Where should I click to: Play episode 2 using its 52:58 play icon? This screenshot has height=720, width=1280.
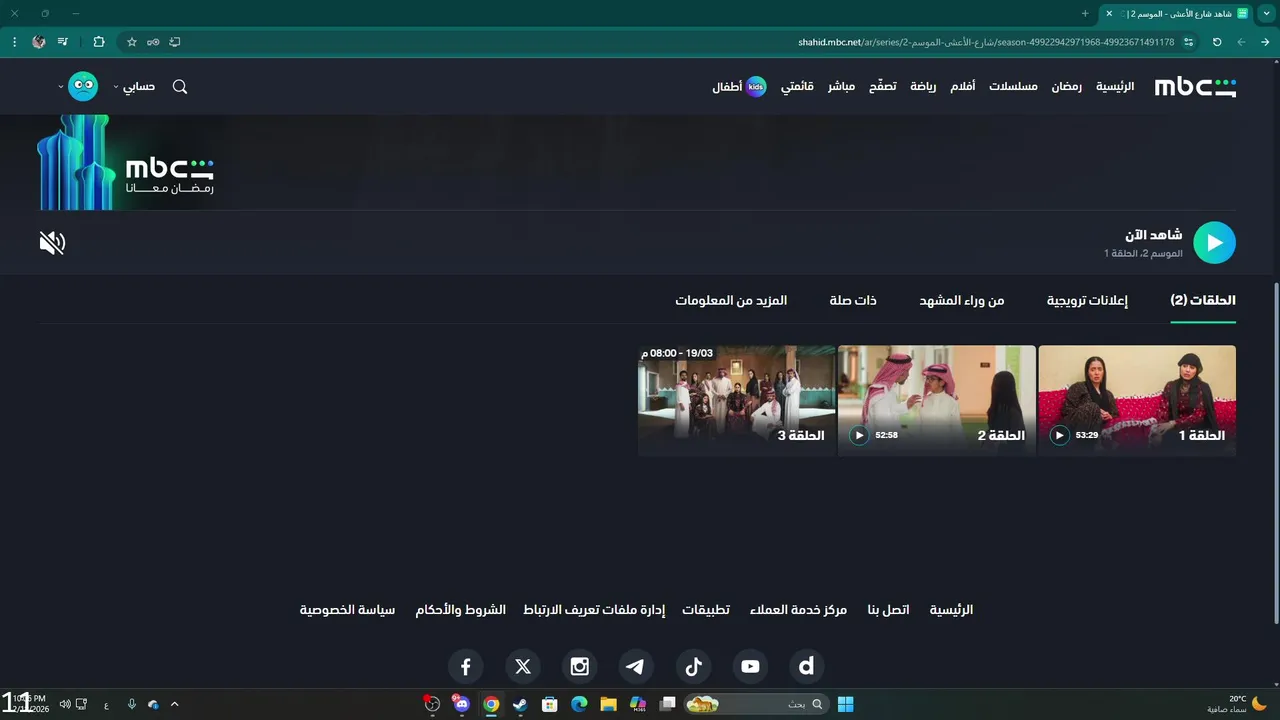click(859, 435)
